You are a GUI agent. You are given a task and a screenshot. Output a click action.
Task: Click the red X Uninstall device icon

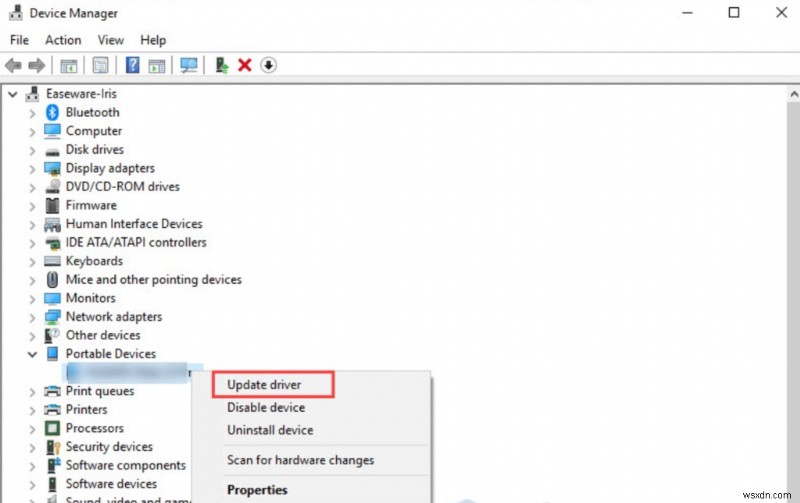245,65
